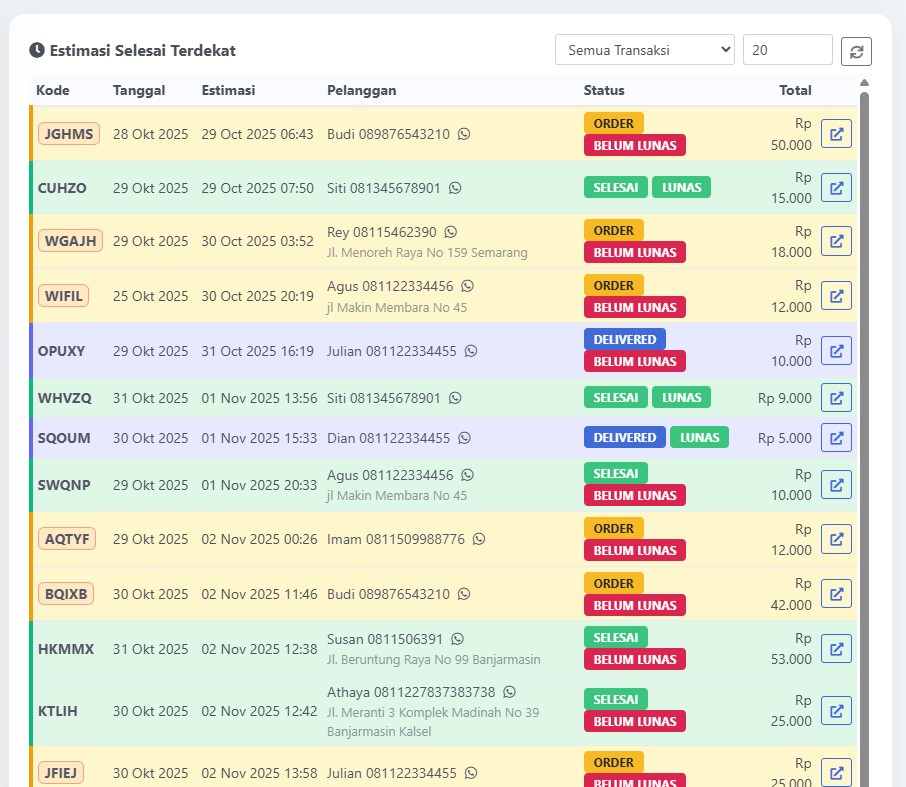906x787 pixels.
Task: Click the Estimasi column header
Action: click(228, 90)
